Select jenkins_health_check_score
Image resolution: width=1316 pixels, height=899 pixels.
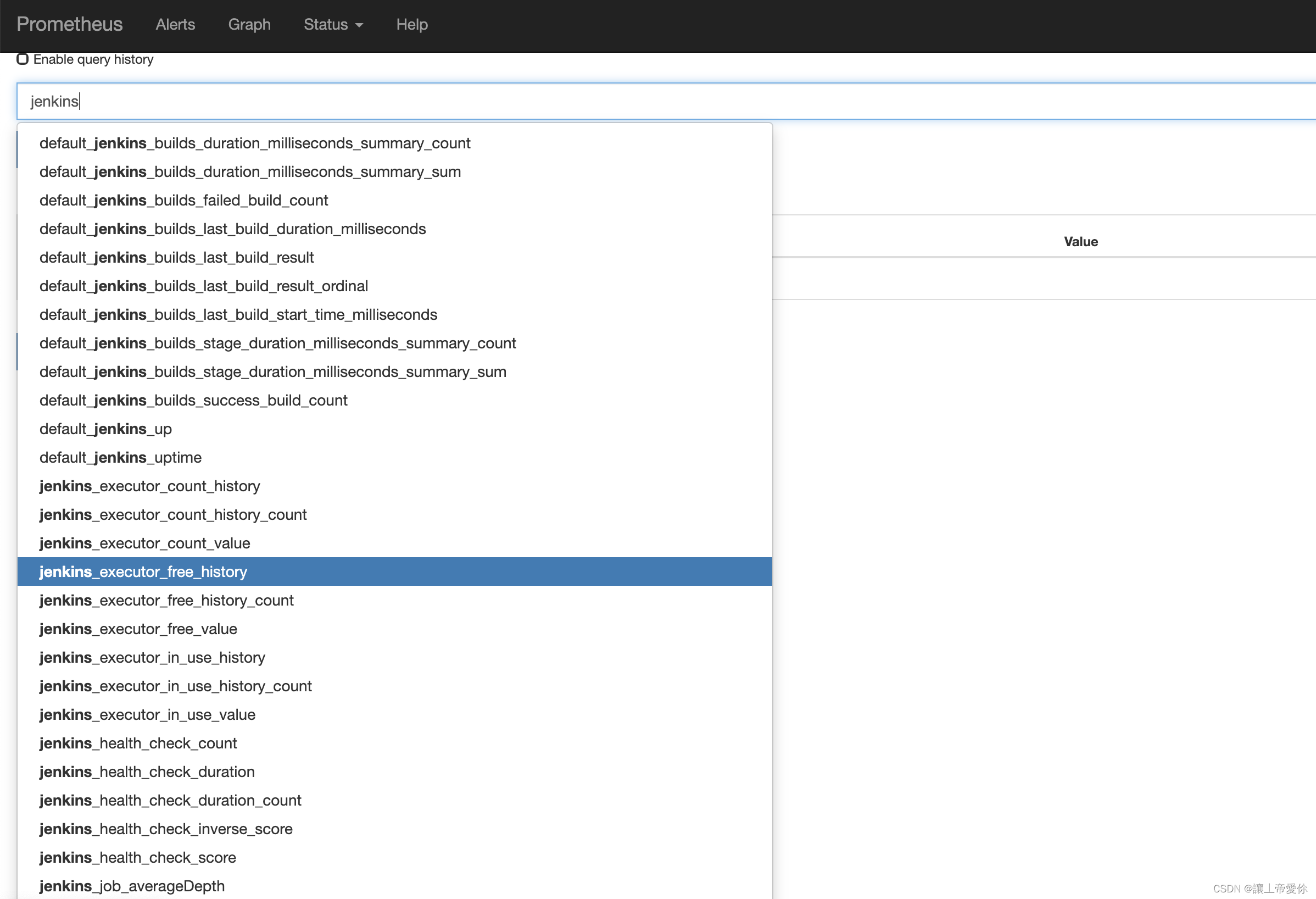[x=395, y=858]
